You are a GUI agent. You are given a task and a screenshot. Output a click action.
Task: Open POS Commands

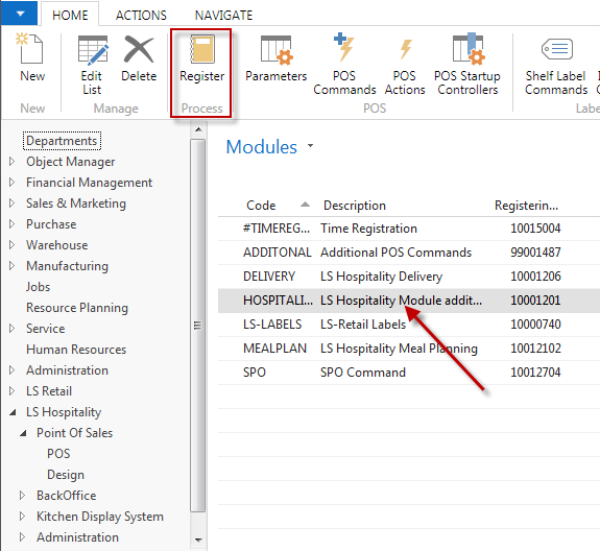click(x=344, y=64)
